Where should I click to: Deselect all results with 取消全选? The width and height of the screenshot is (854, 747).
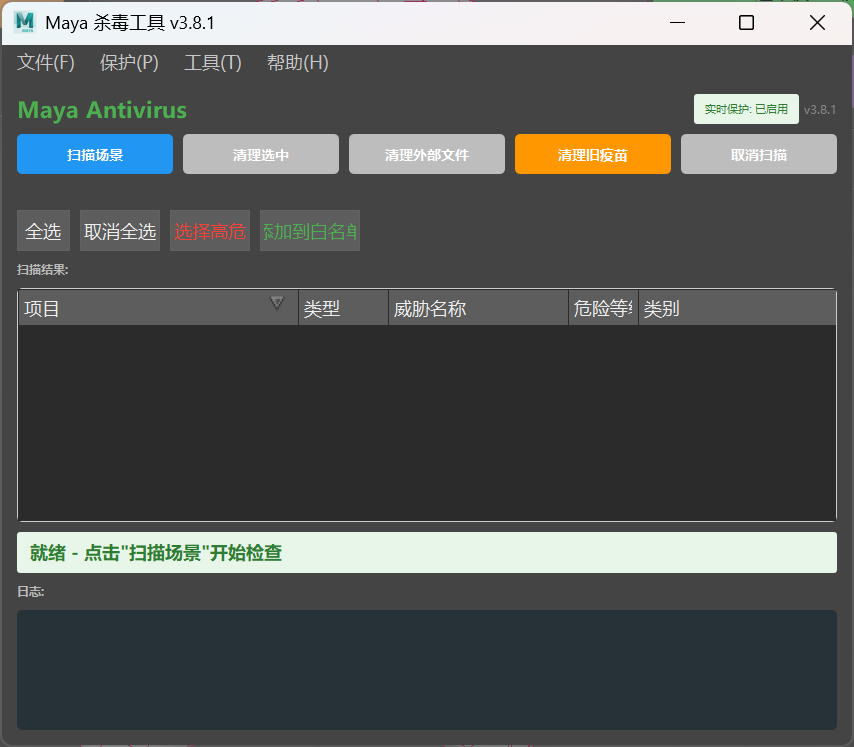[x=119, y=231]
